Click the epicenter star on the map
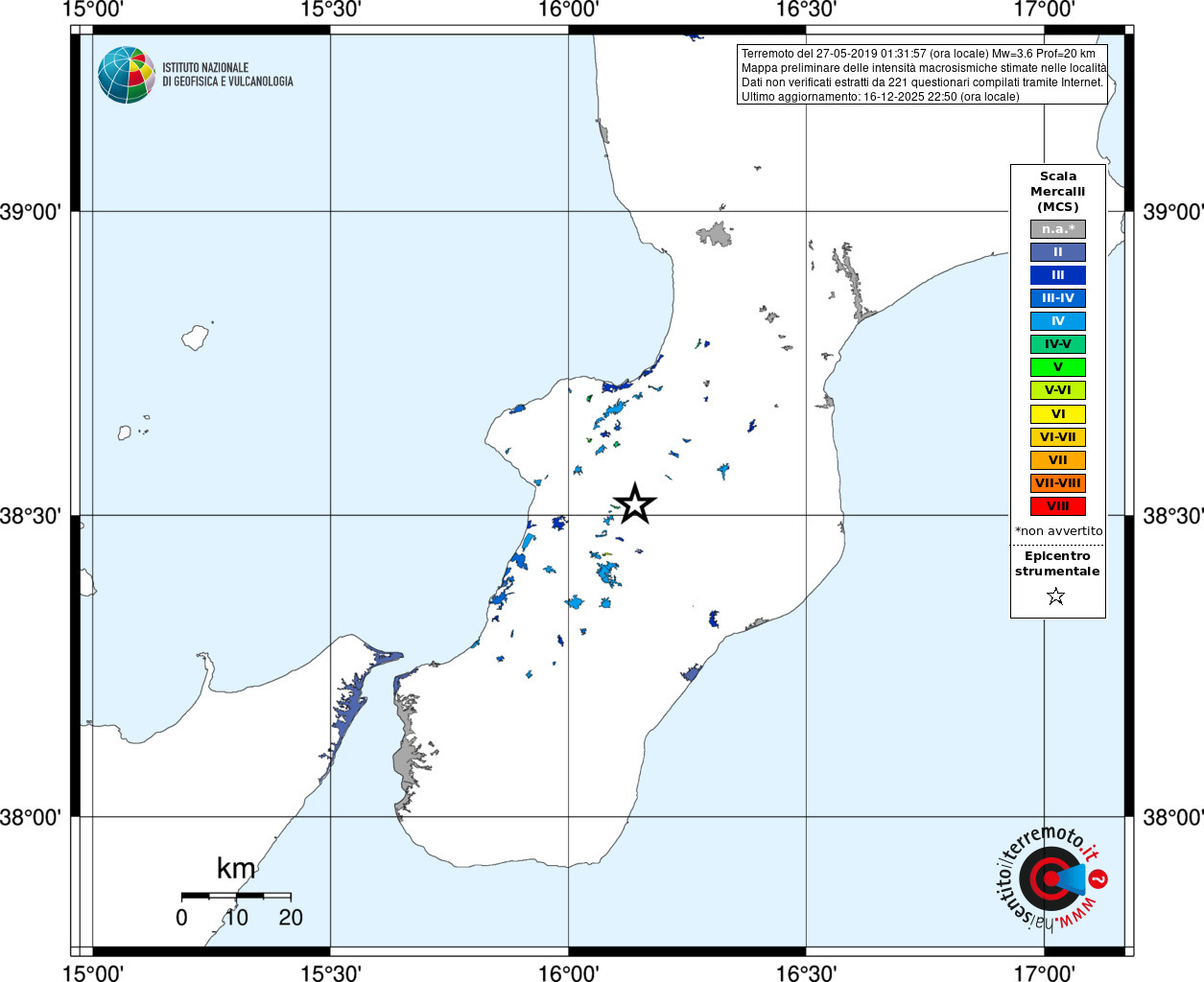 pyautogui.click(x=635, y=504)
